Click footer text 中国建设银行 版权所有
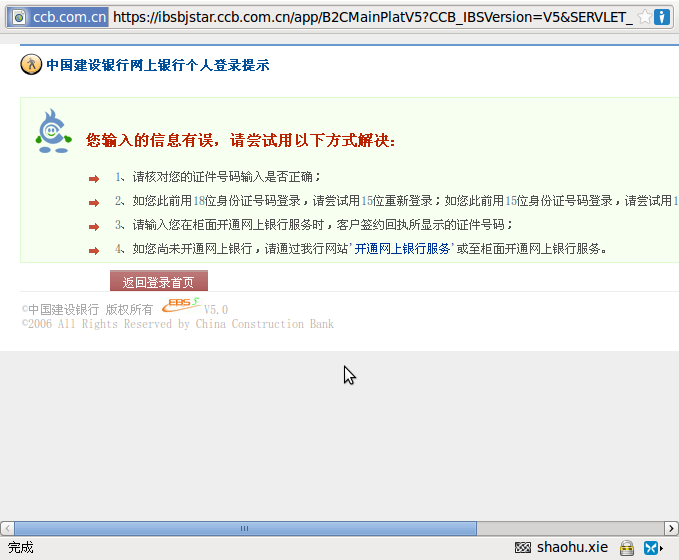Viewport: 679px width, 560px height. (87, 310)
